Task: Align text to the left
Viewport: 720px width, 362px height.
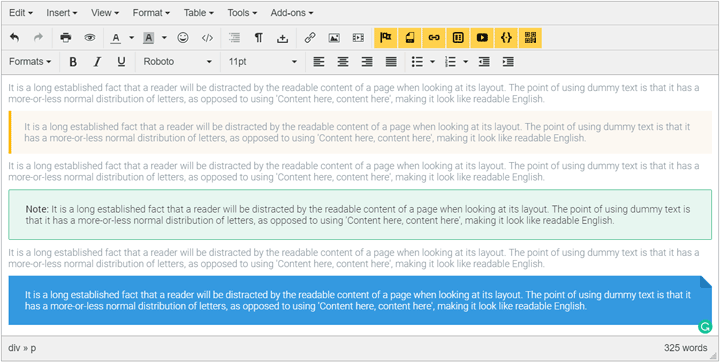Action: [319, 62]
